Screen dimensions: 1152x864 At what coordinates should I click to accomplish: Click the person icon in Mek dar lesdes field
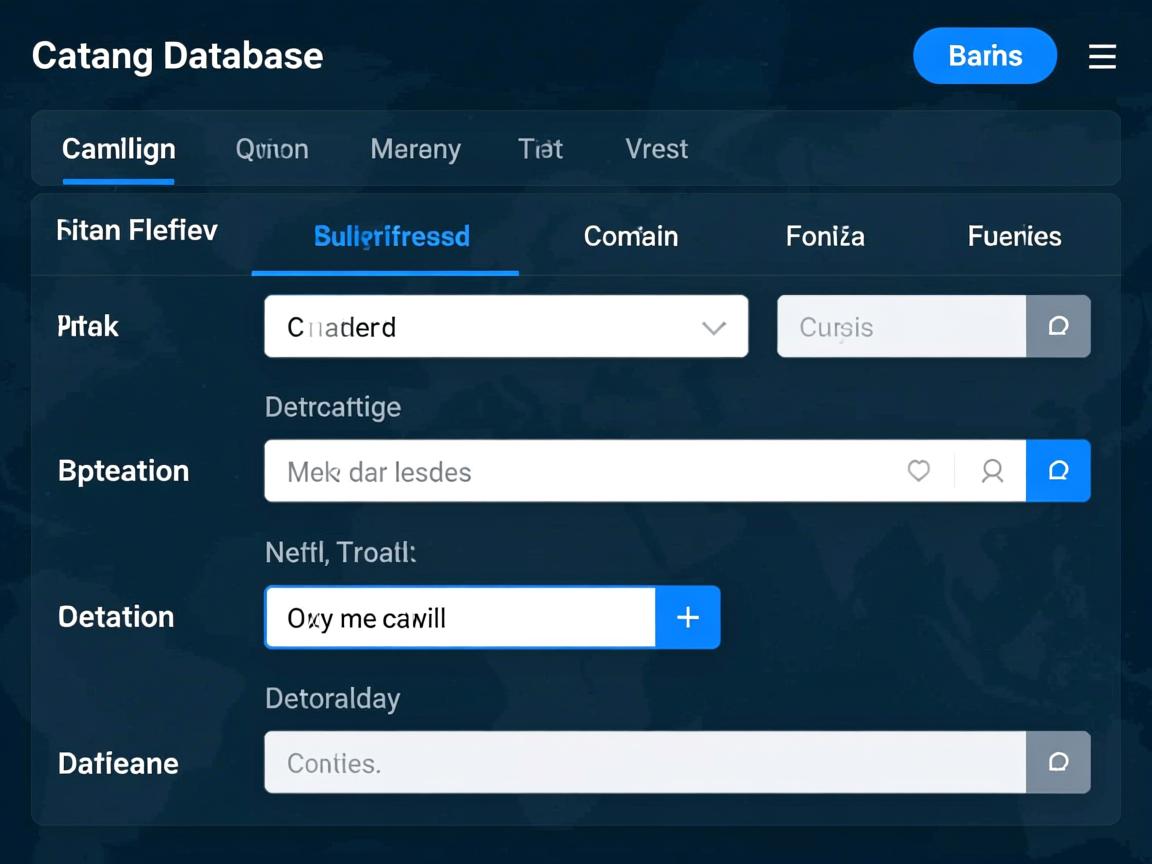click(x=992, y=471)
